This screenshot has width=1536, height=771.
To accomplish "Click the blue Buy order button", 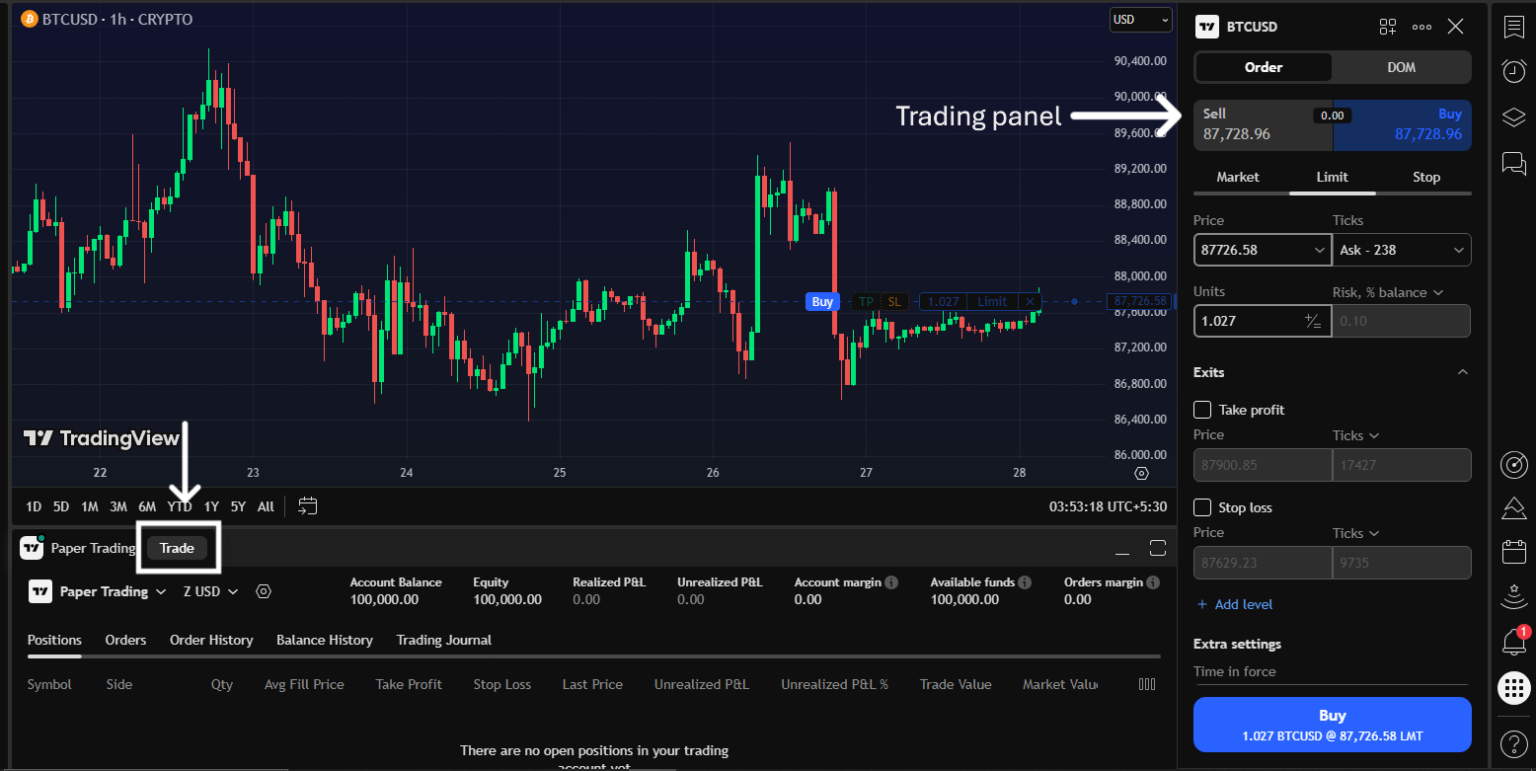I will 1332,724.
